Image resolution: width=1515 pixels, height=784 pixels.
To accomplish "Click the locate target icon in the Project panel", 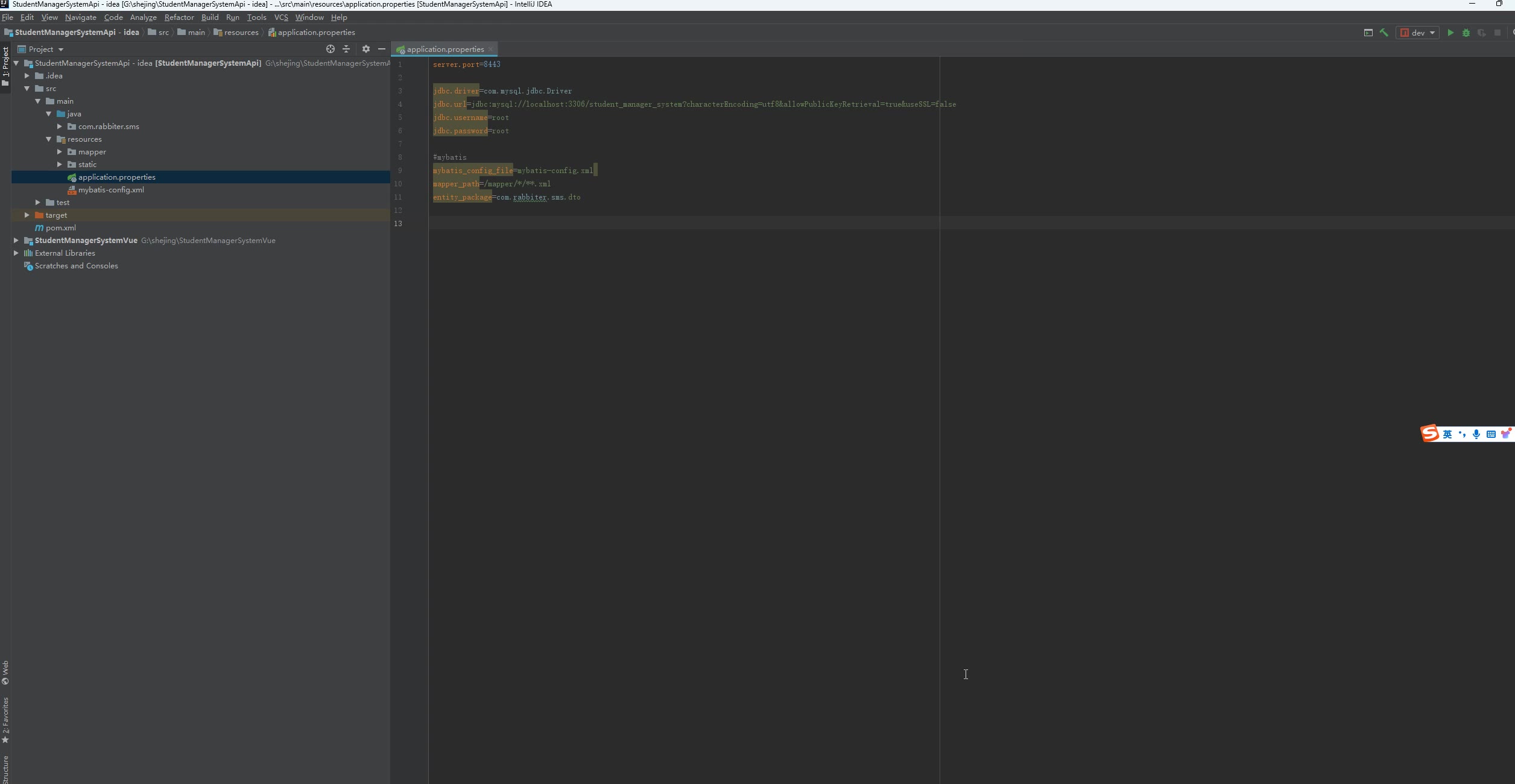I will (x=330, y=49).
